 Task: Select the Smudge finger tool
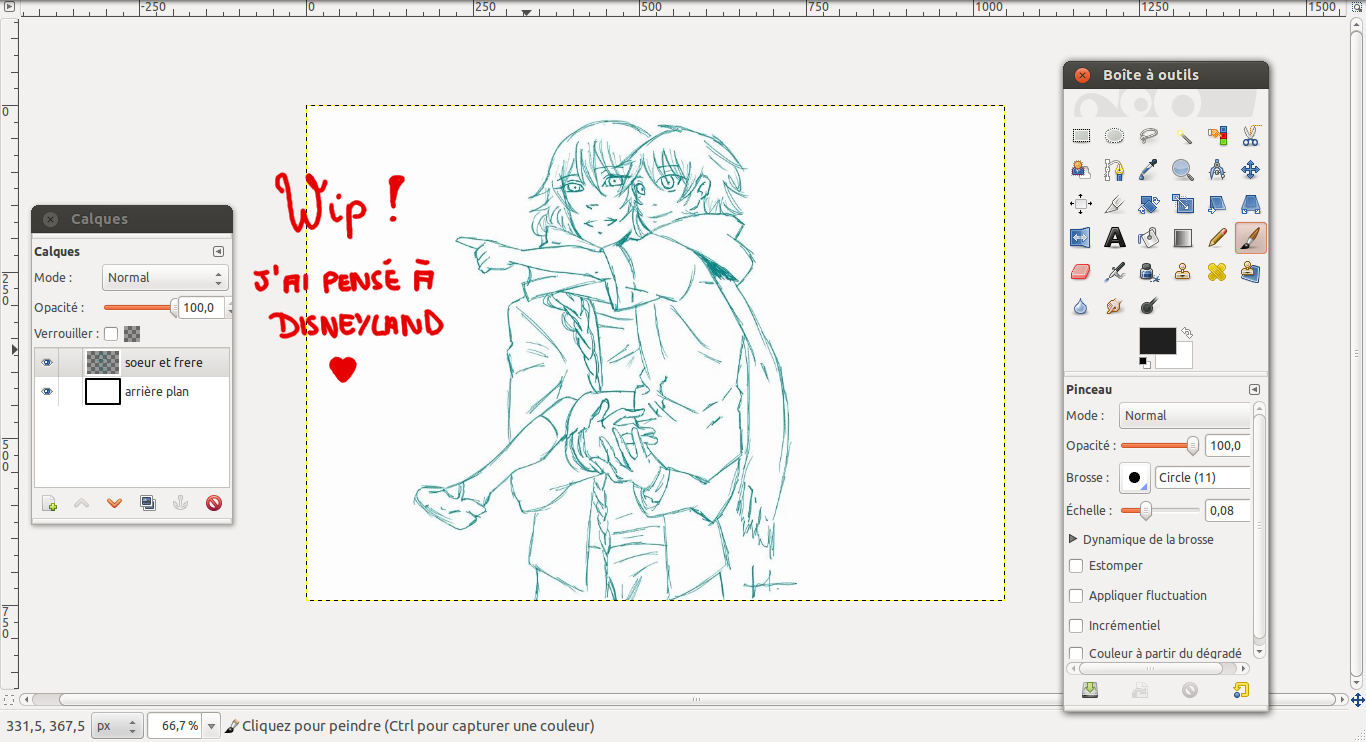(1115, 306)
